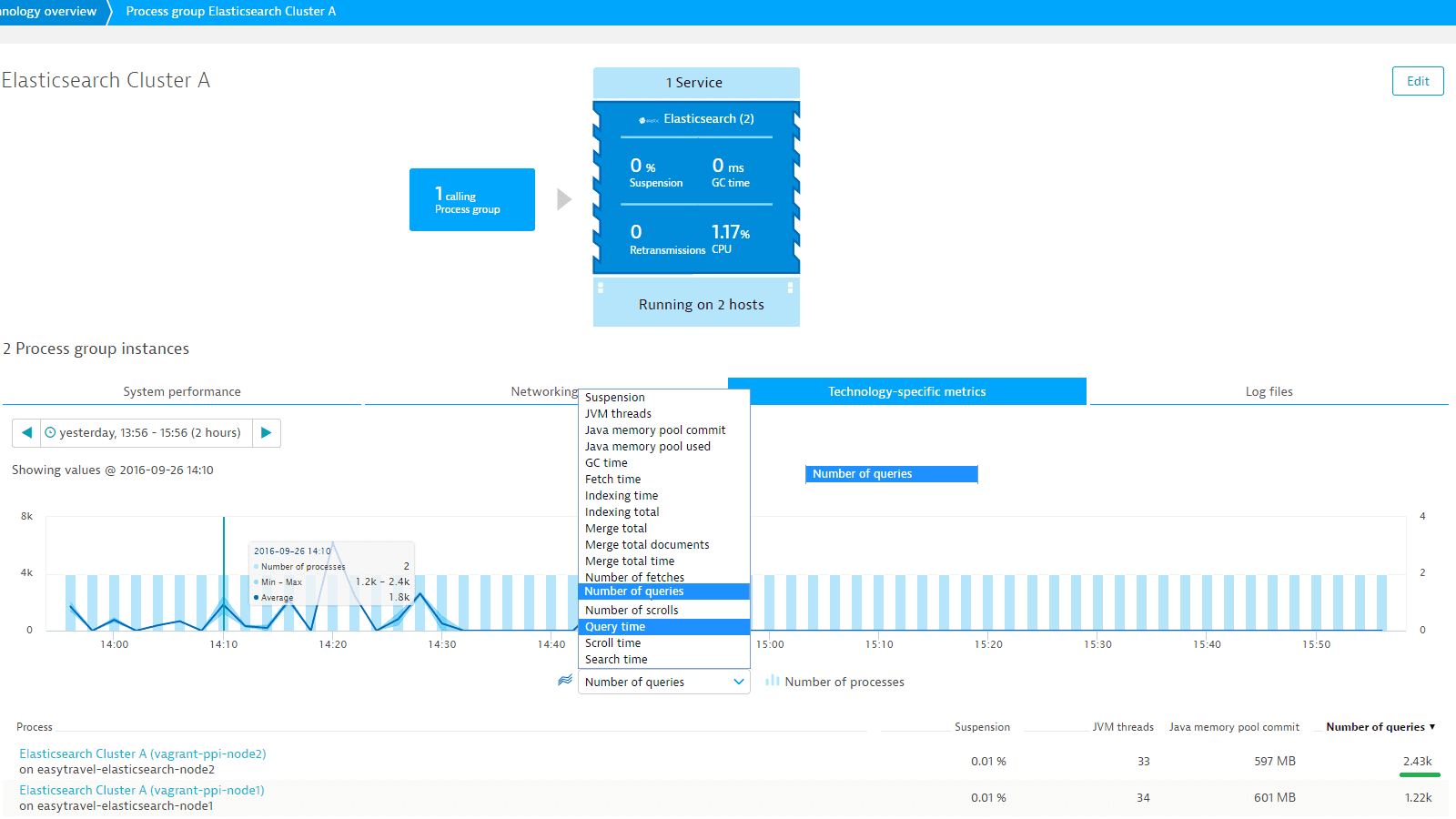Go to previous time frame arrow

(27, 433)
